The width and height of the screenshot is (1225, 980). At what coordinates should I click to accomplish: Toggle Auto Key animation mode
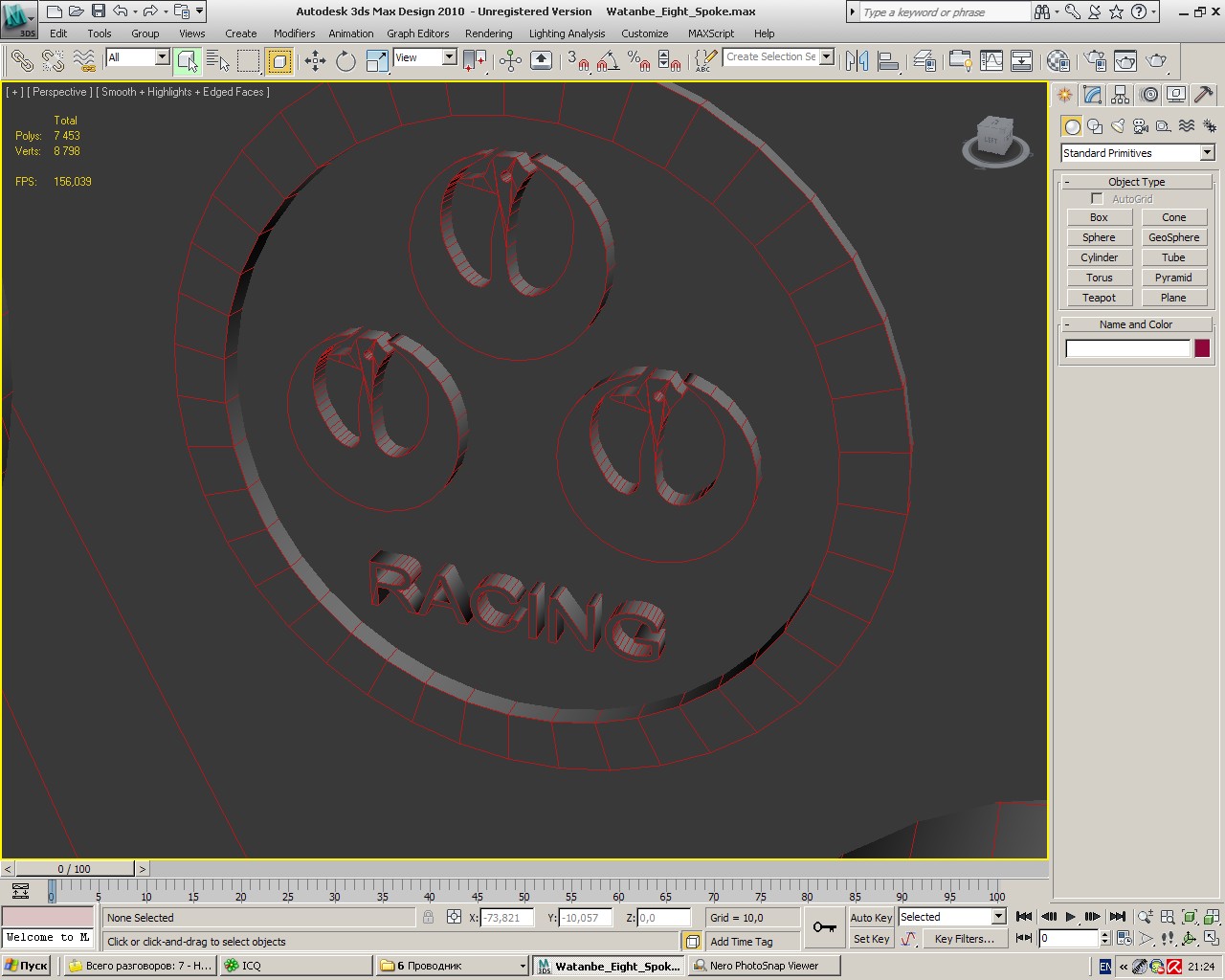[x=871, y=917]
